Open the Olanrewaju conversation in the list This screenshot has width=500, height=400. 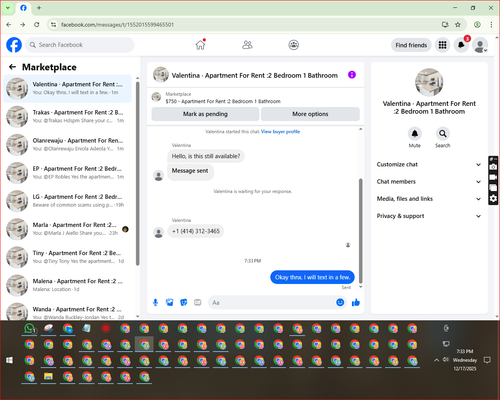[x=68, y=145]
